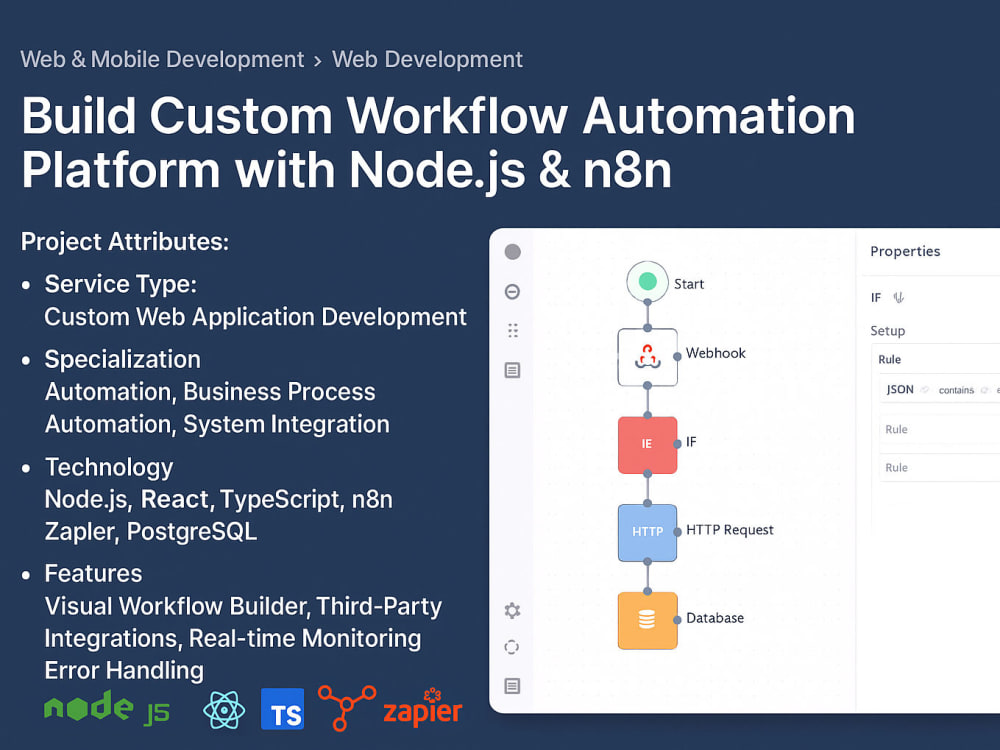
Task: Open the JSON field dropdown in rule
Action: tap(906, 389)
